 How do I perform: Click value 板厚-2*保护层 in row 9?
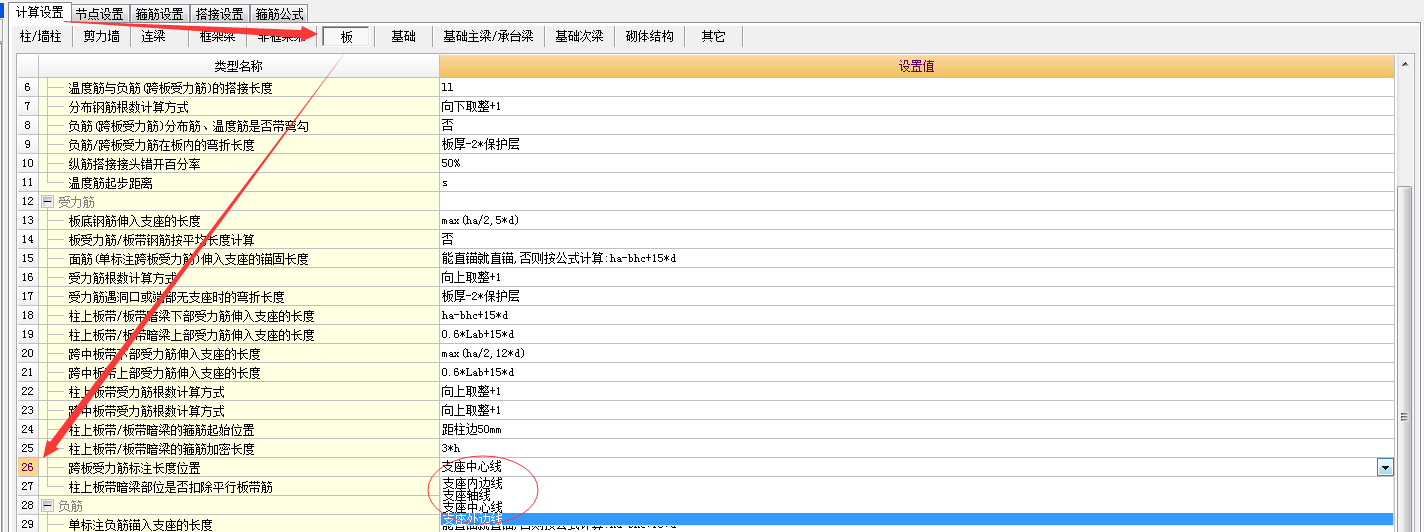coord(480,145)
